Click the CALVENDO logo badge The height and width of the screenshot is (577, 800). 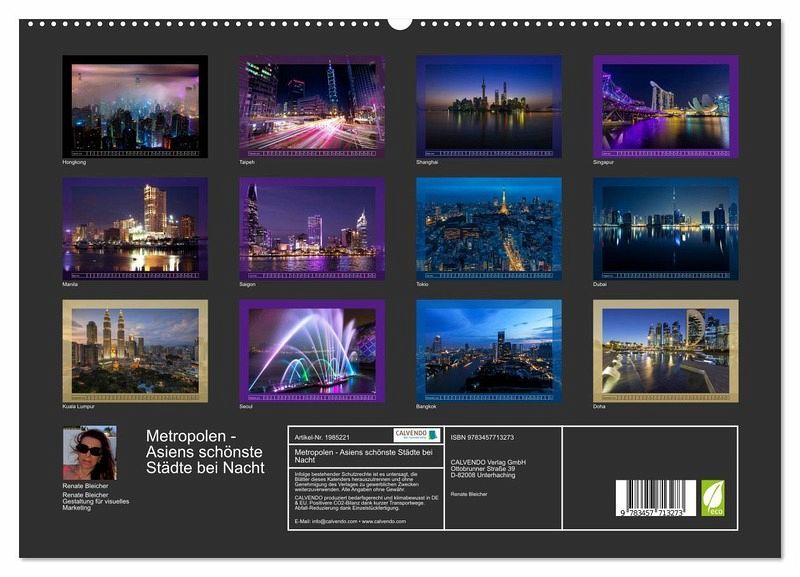click(416, 435)
